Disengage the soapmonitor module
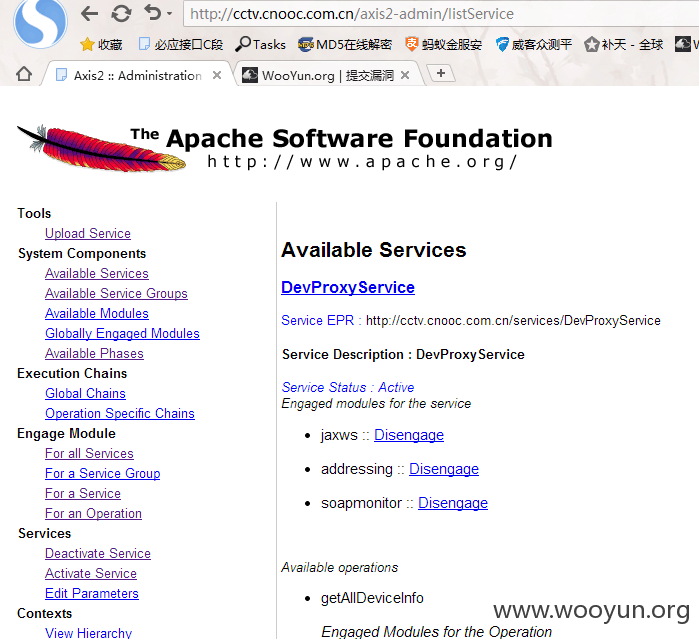The width and height of the screenshot is (699, 639). tap(453, 503)
